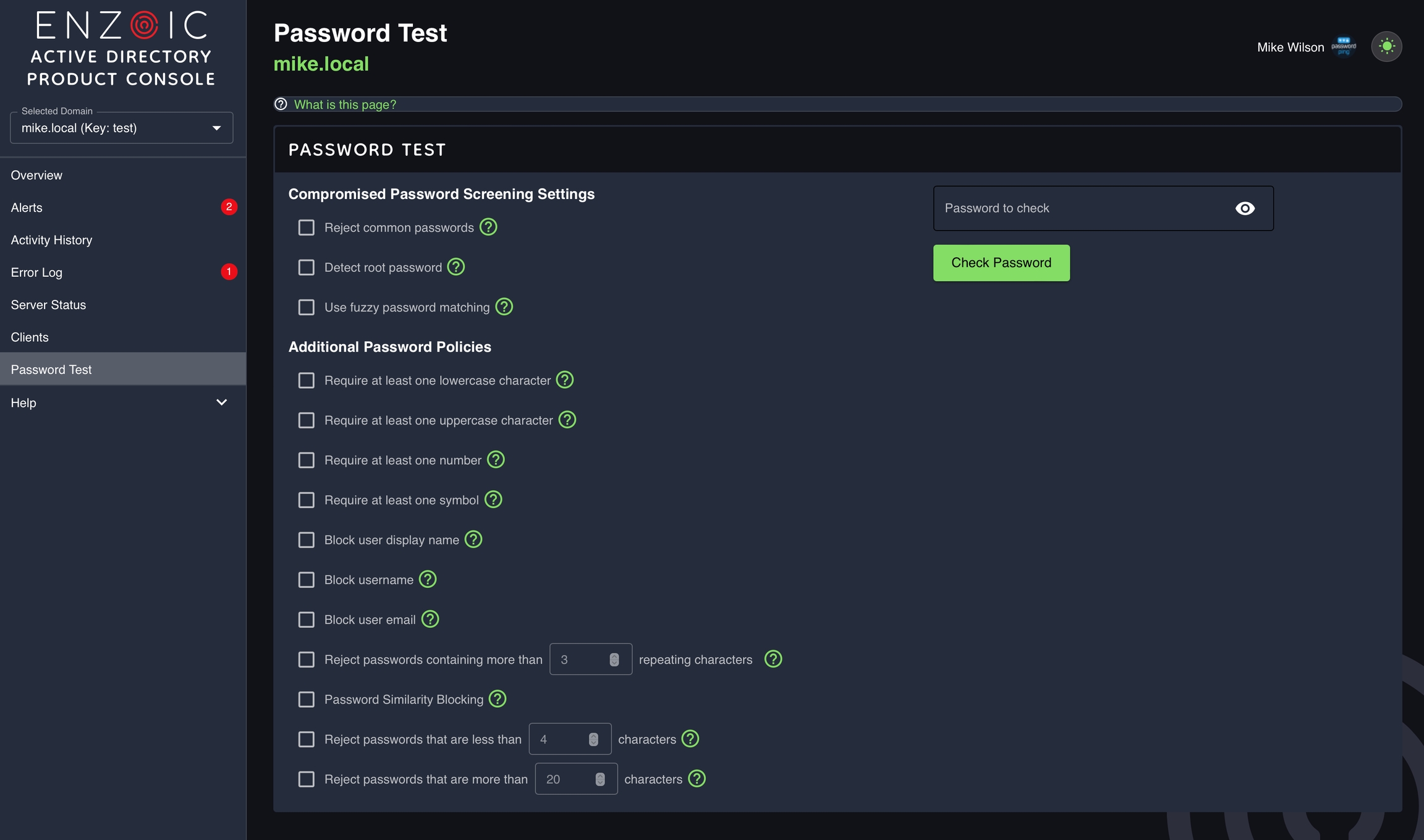Tick the Block user email checkbox

[x=307, y=619]
